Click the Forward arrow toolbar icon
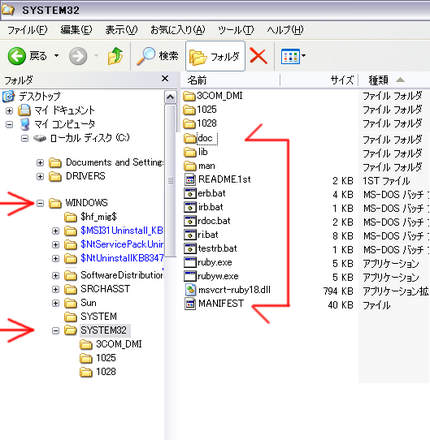This screenshot has height=440, width=430. (x=78, y=56)
